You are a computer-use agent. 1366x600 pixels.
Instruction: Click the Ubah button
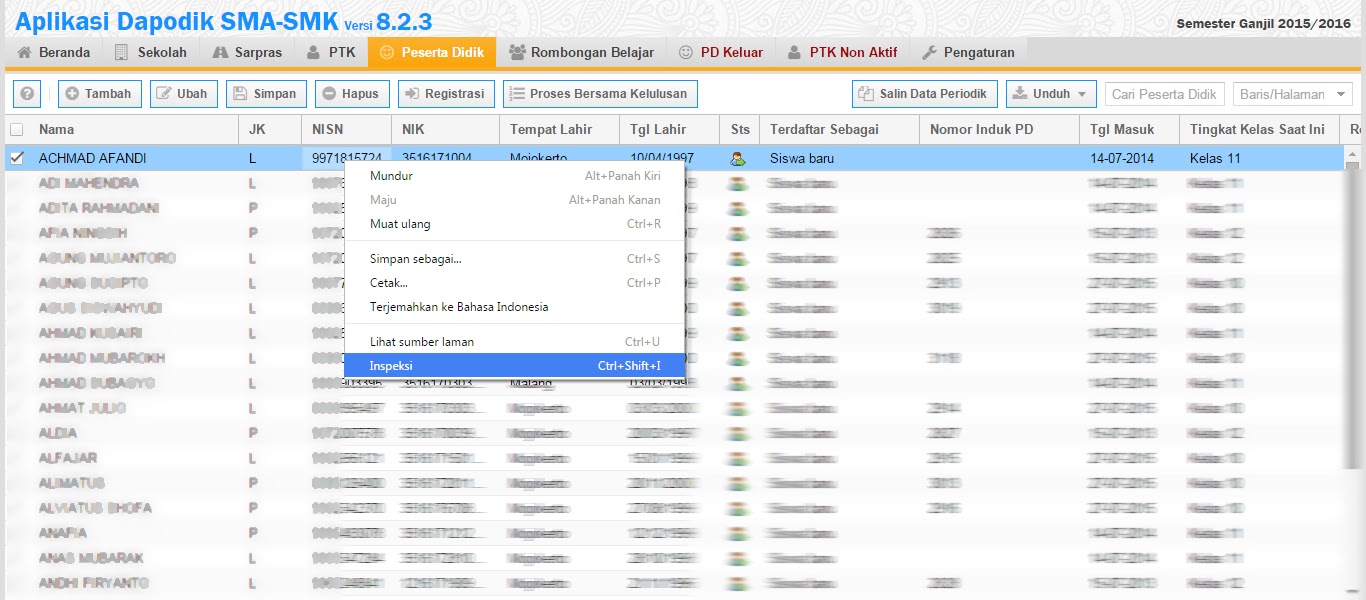tap(183, 94)
